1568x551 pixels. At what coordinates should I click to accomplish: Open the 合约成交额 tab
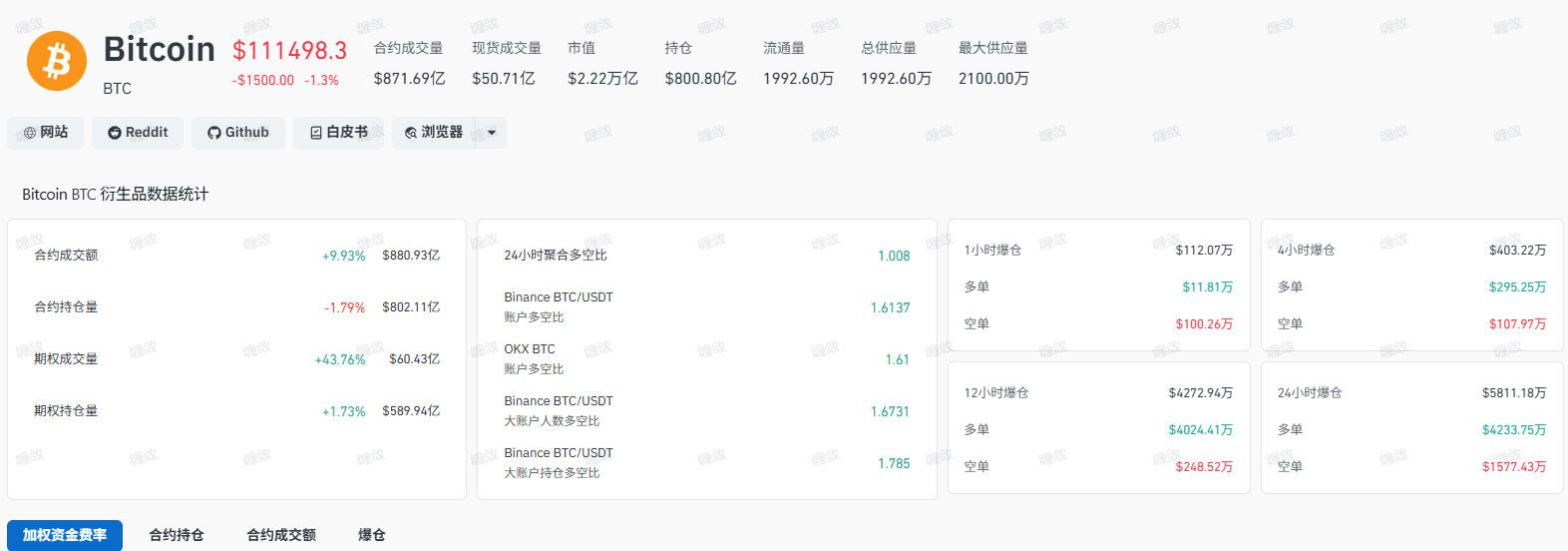[281, 535]
